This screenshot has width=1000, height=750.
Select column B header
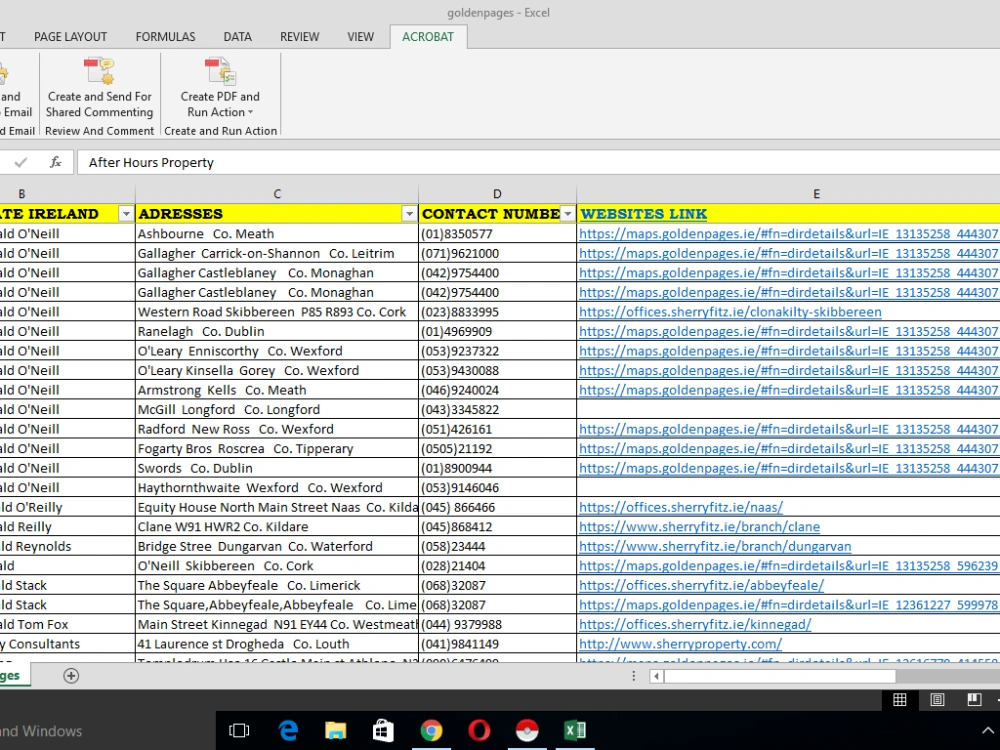[x=67, y=194]
